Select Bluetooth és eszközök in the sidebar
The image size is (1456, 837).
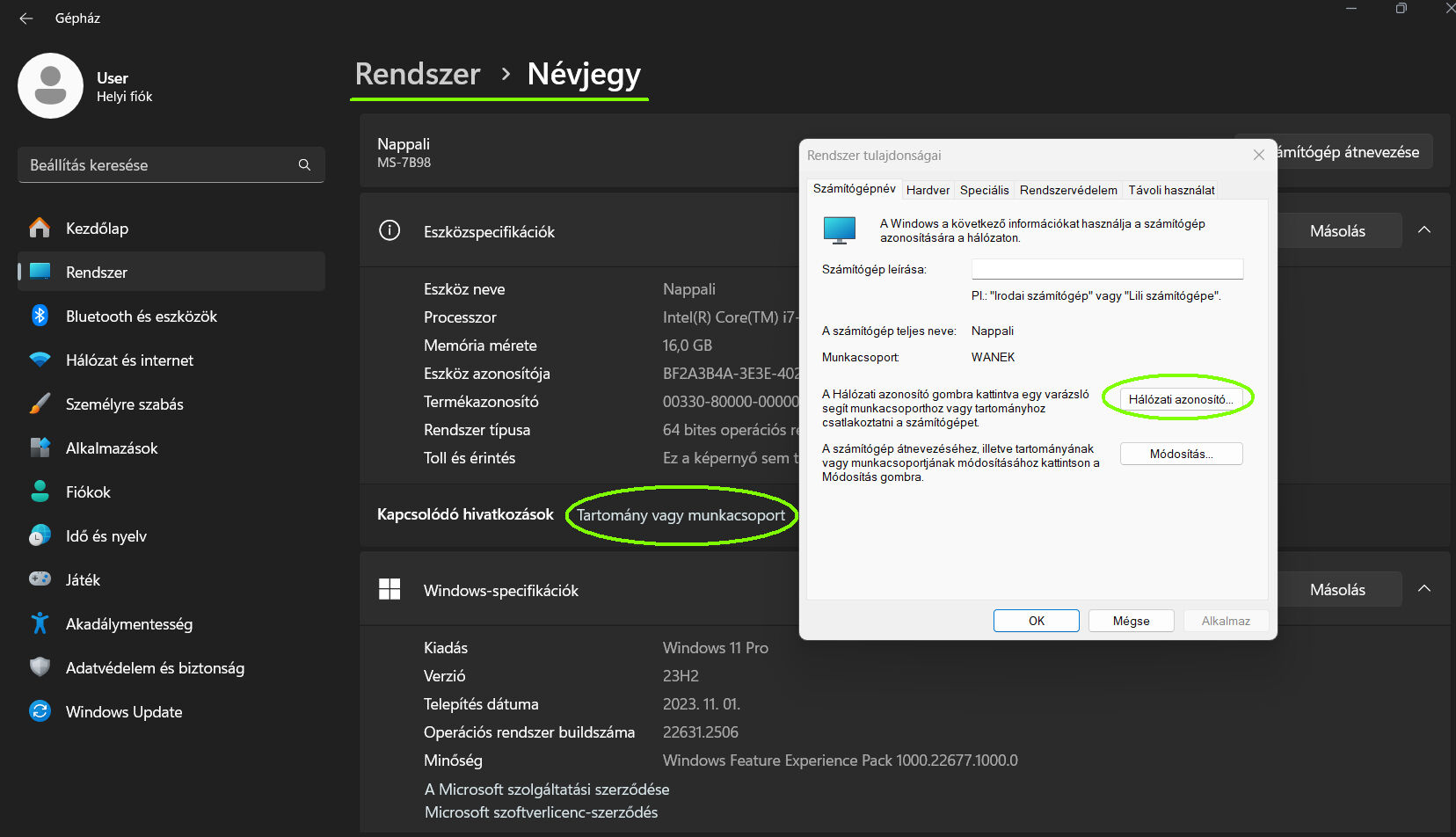[x=171, y=316]
